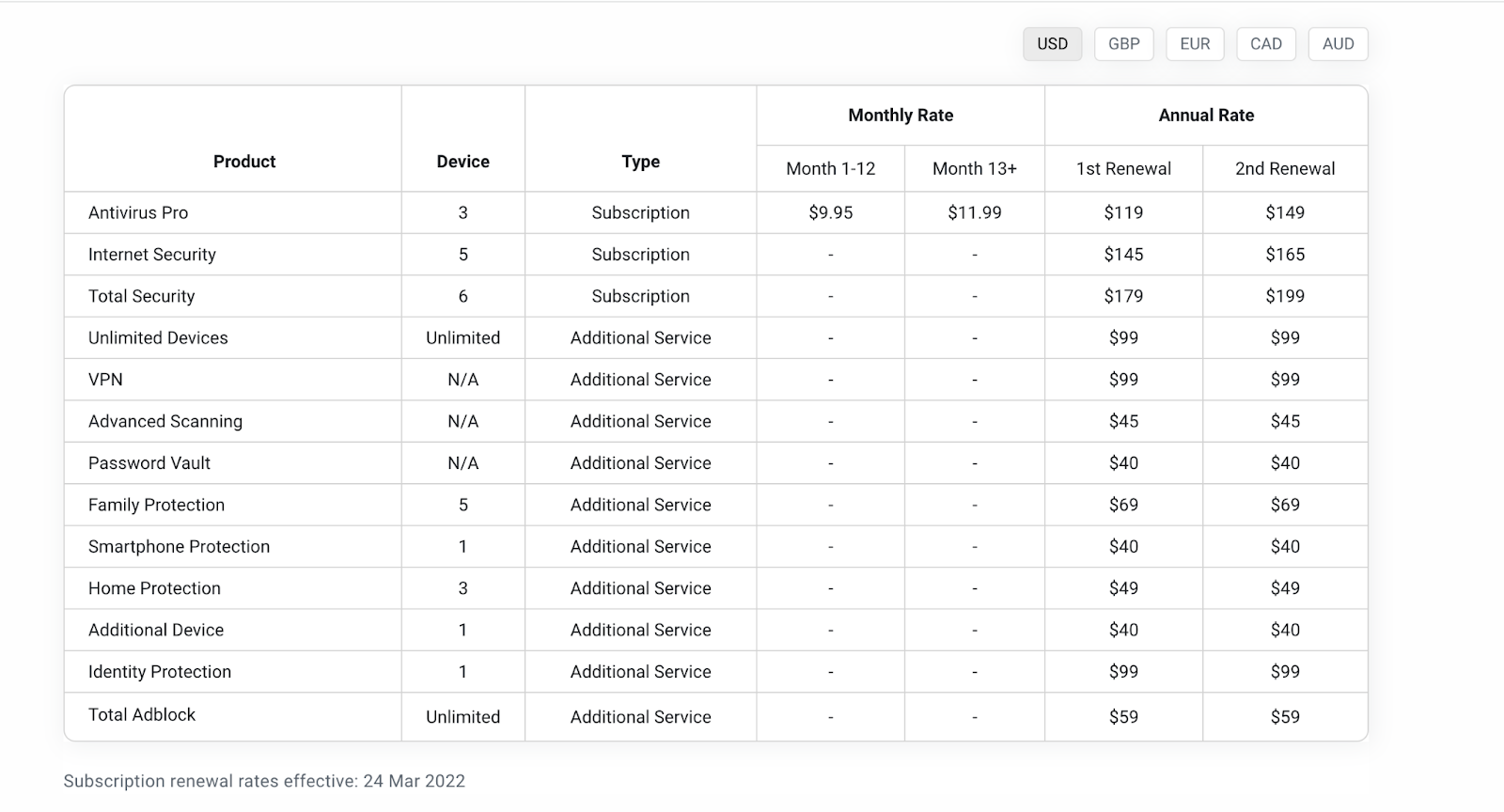Click Antivirus Pro $9.95 monthly price
Screen dimensions: 1504x812
pyautogui.click(x=830, y=213)
